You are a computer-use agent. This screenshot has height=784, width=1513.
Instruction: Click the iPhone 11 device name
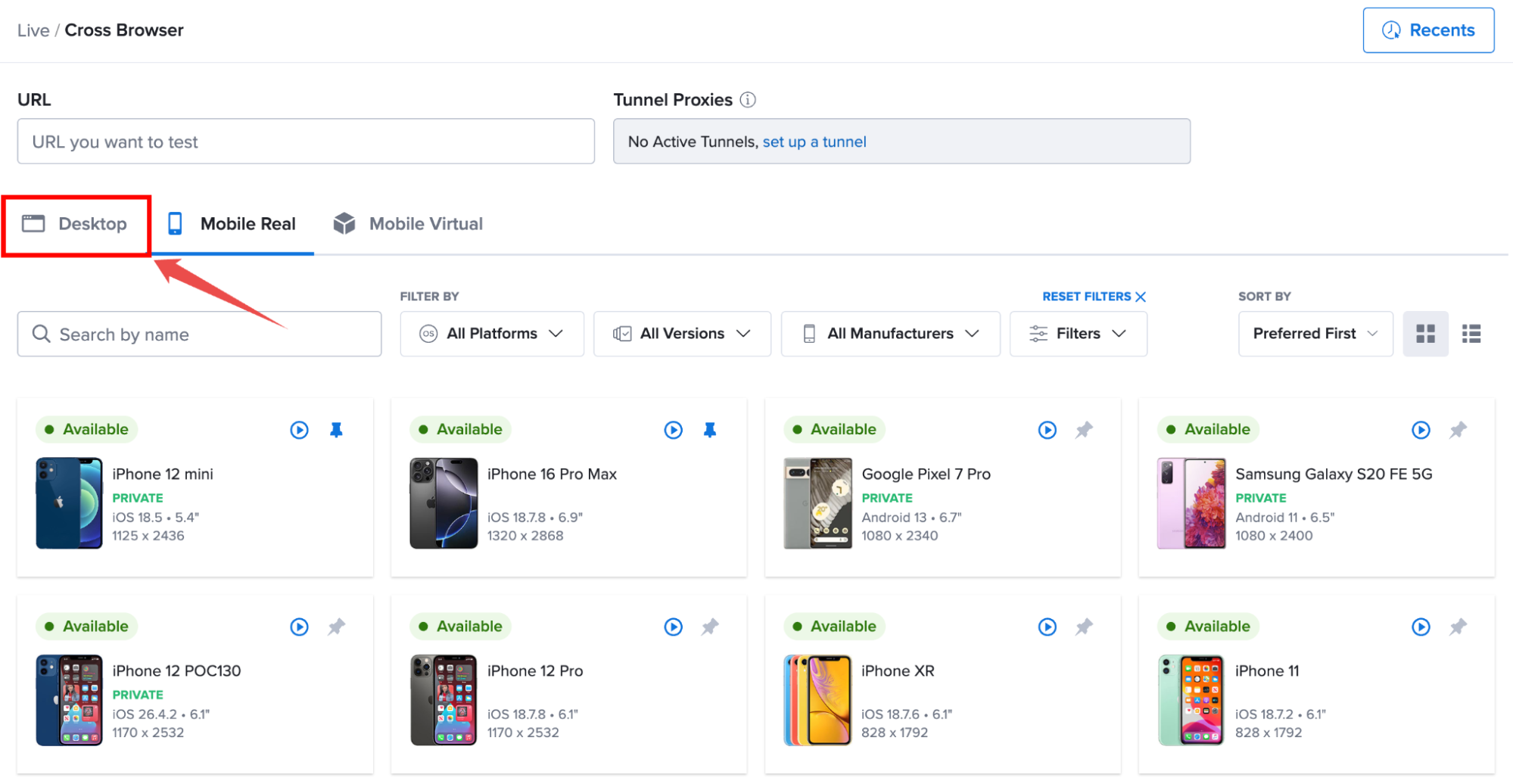tap(1267, 670)
